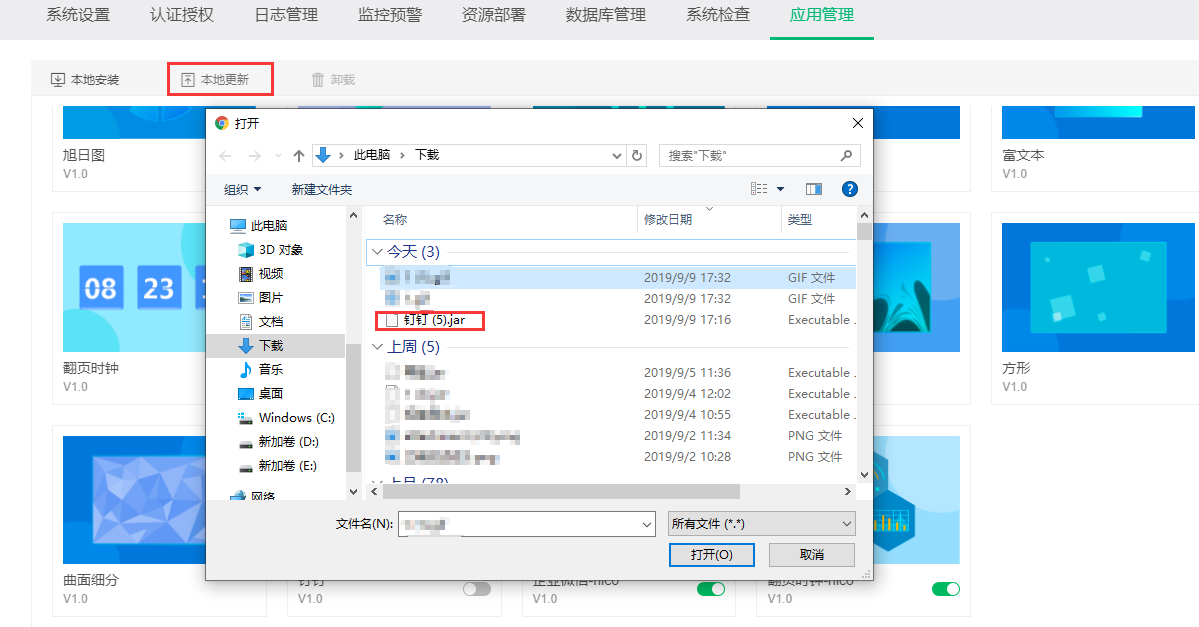Toggle the 钉钉 plugin switch on
1199x627 pixels.
pos(477,589)
